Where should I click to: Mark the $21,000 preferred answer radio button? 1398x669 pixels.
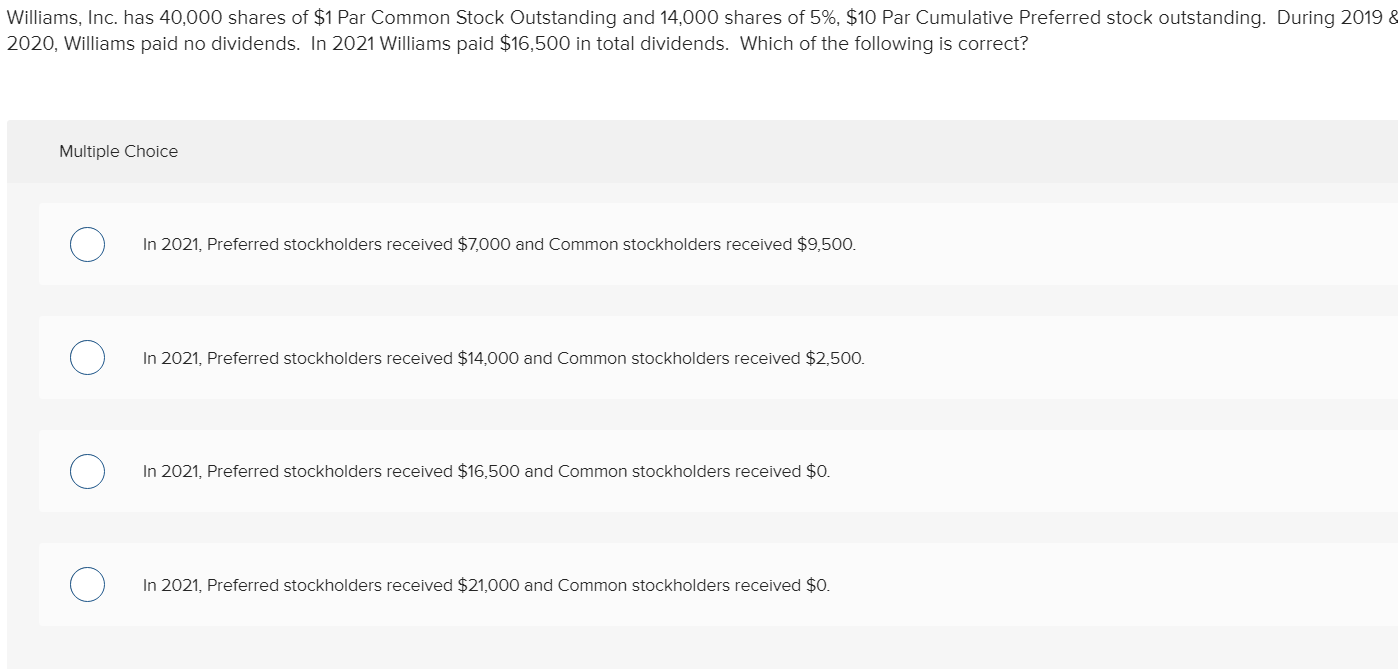pos(88,585)
